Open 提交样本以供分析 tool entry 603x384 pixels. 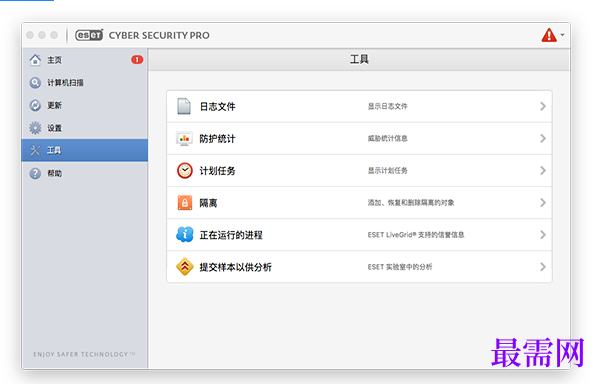[x=359, y=267]
